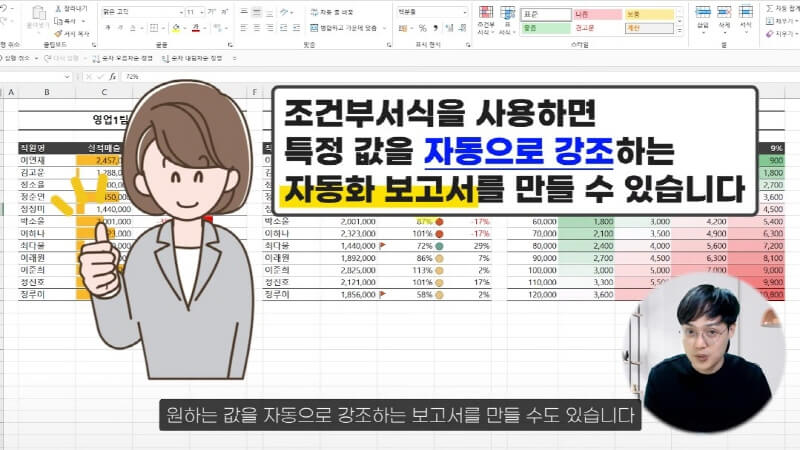
Task: Apply the 좋음 (Good) green cell style
Action: 545,29
